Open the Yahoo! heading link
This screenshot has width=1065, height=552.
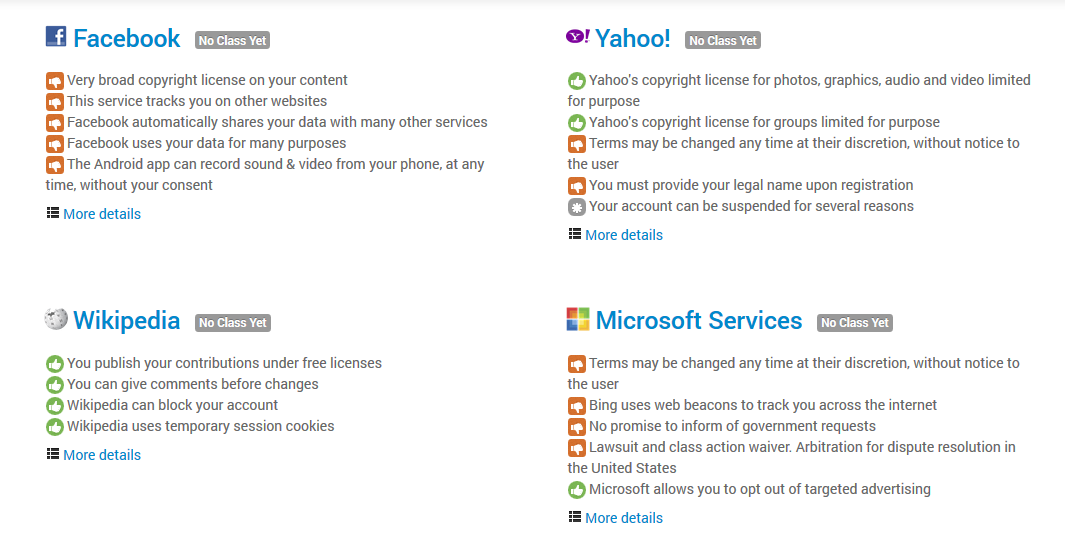[x=632, y=39]
